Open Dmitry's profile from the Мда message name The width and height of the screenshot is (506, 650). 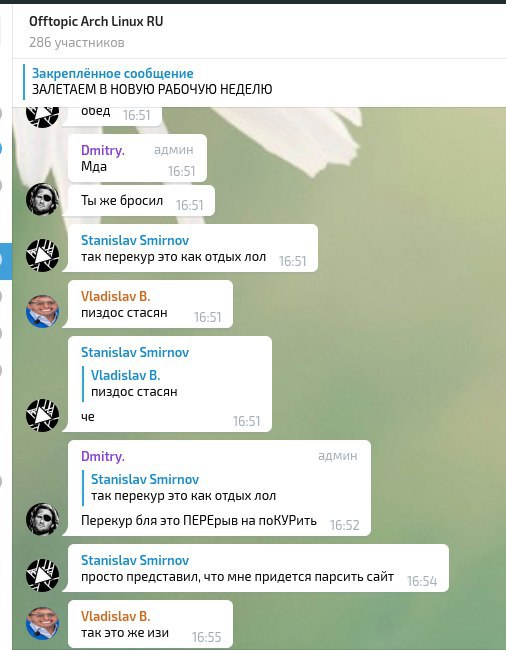tap(103, 150)
